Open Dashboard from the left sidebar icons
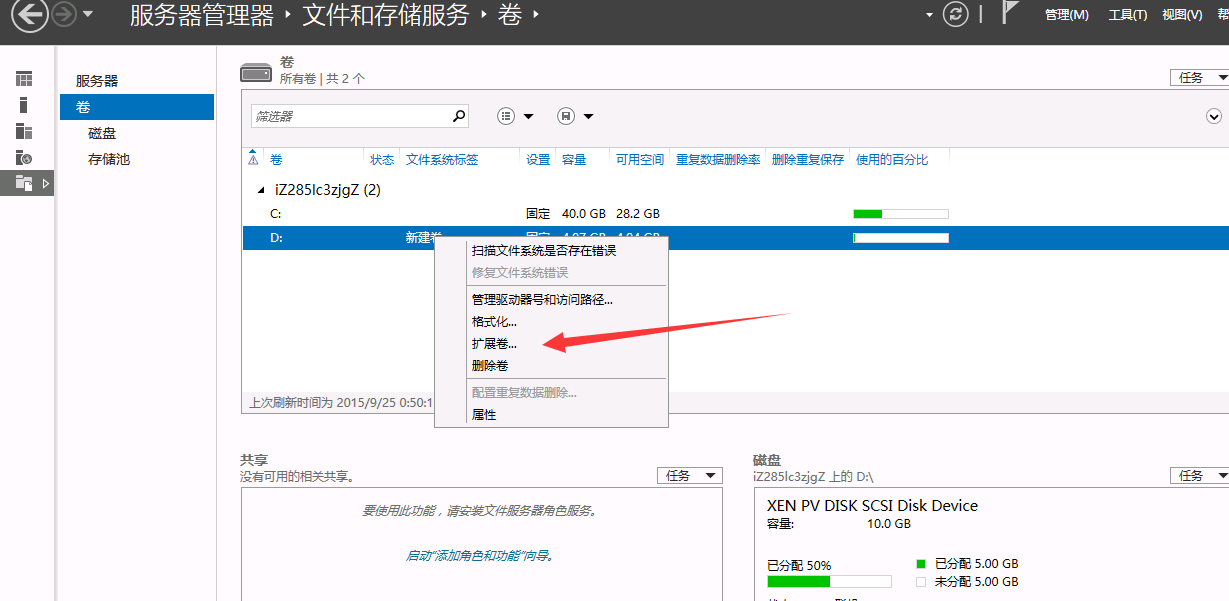Image resolution: width=1229 pixels, height=601 pixels. pos(24,79)
